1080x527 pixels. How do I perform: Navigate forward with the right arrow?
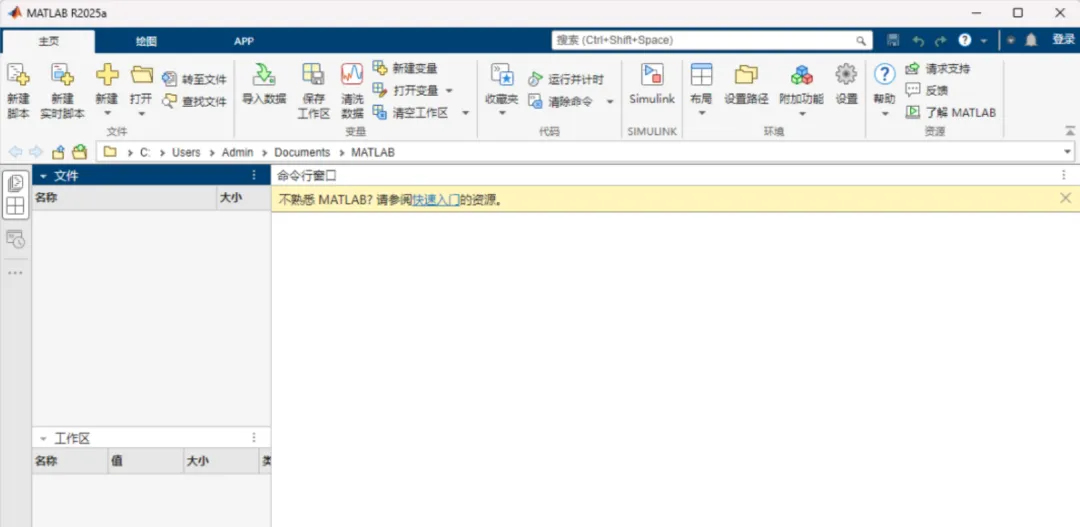(36, 152)
